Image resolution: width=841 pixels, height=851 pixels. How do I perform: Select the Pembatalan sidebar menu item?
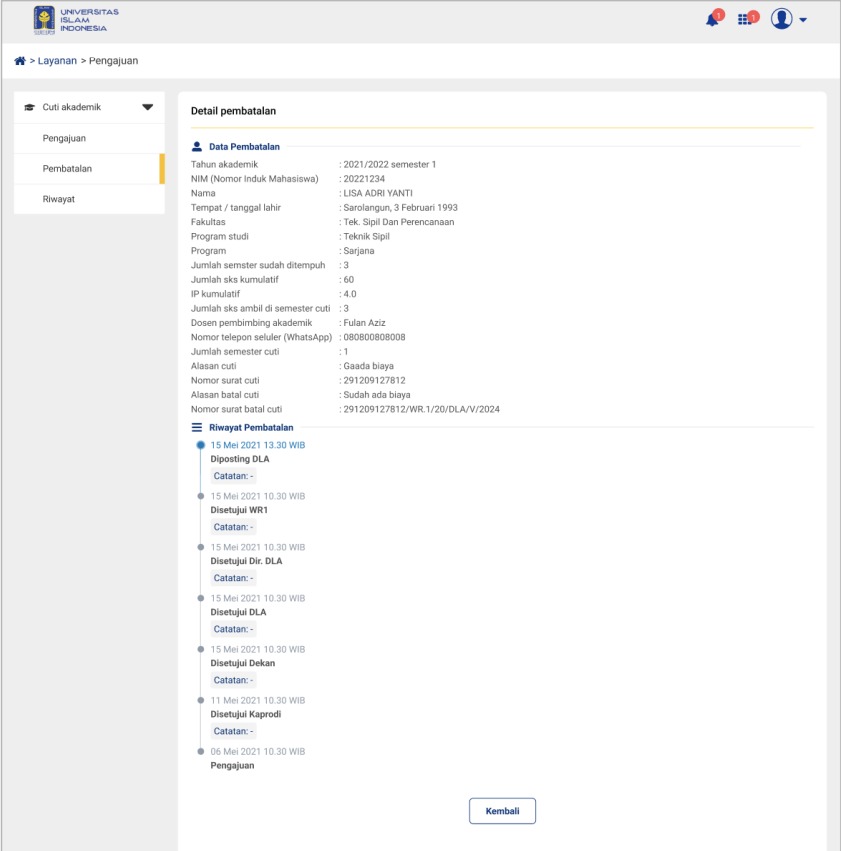67,169
